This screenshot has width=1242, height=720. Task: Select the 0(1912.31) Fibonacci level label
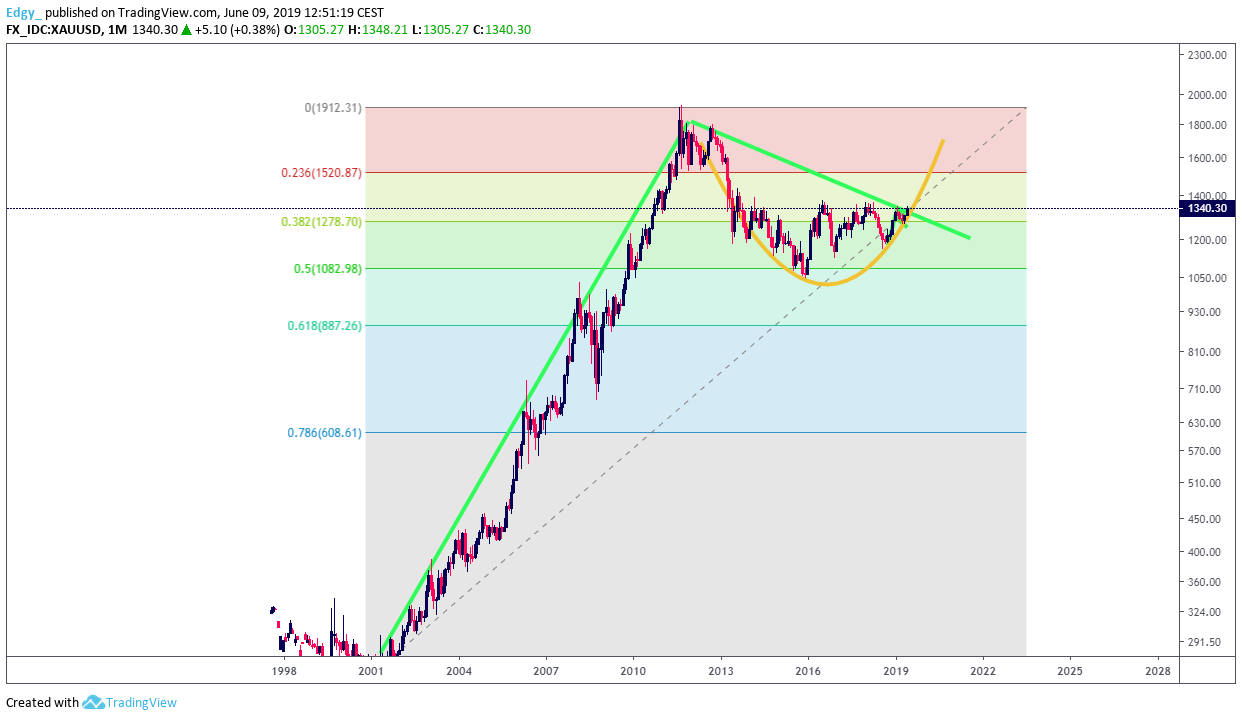pos(333,108)
